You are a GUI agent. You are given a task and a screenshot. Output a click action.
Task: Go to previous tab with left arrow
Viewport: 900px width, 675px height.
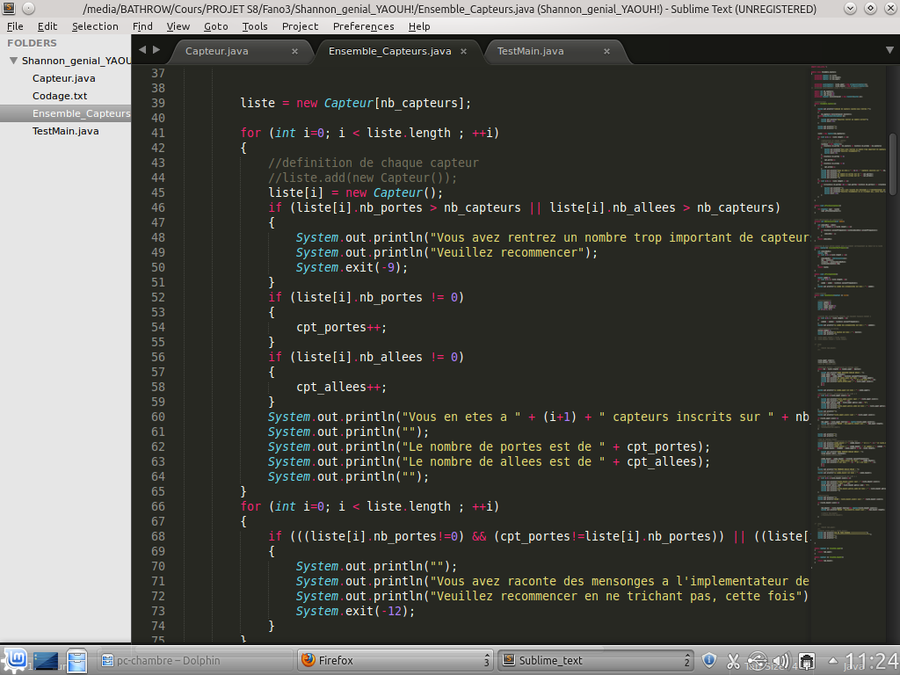[x=142, y=49]
